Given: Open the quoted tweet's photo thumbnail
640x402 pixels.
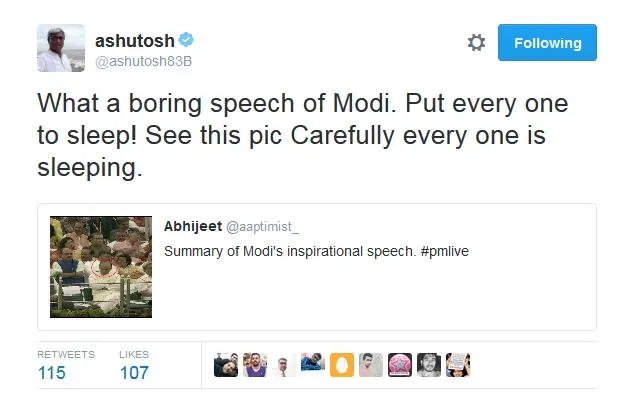Looking at the screenshot, I should [101, 267].
